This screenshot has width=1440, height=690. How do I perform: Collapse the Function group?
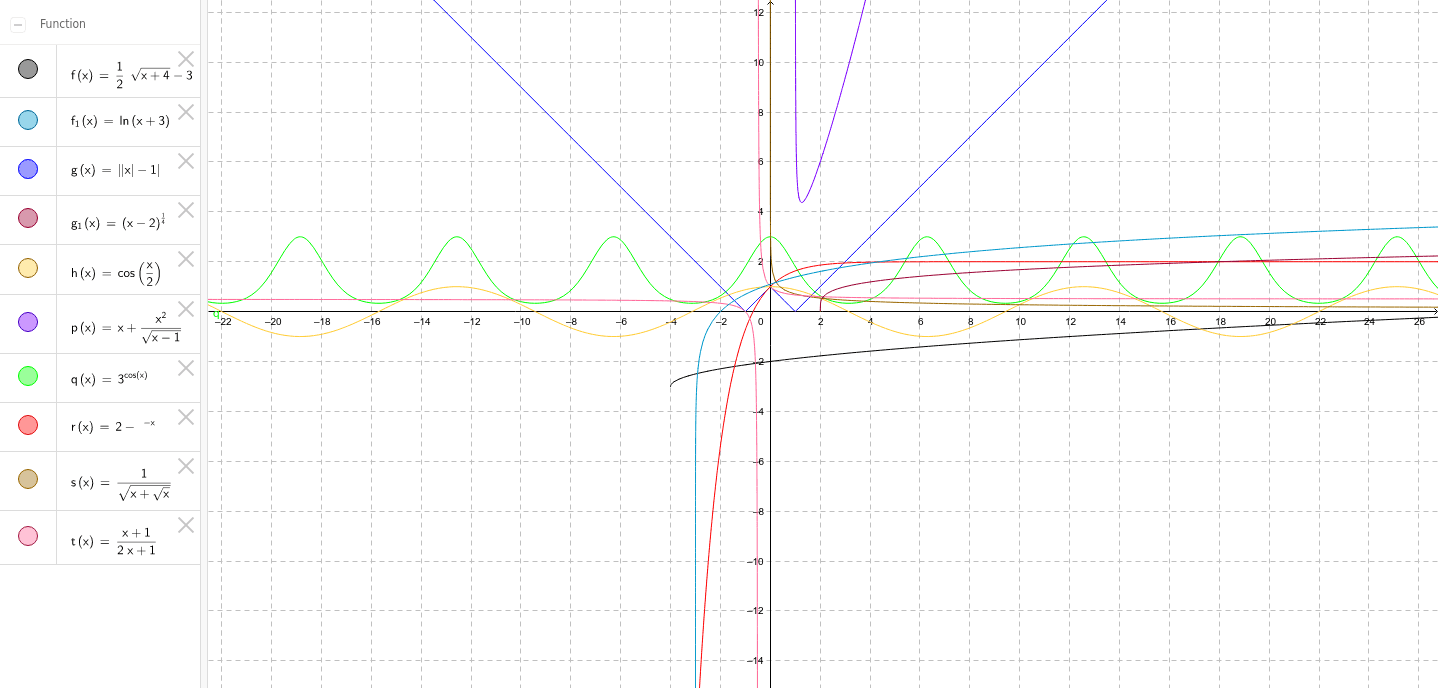(x=18, y=24)
